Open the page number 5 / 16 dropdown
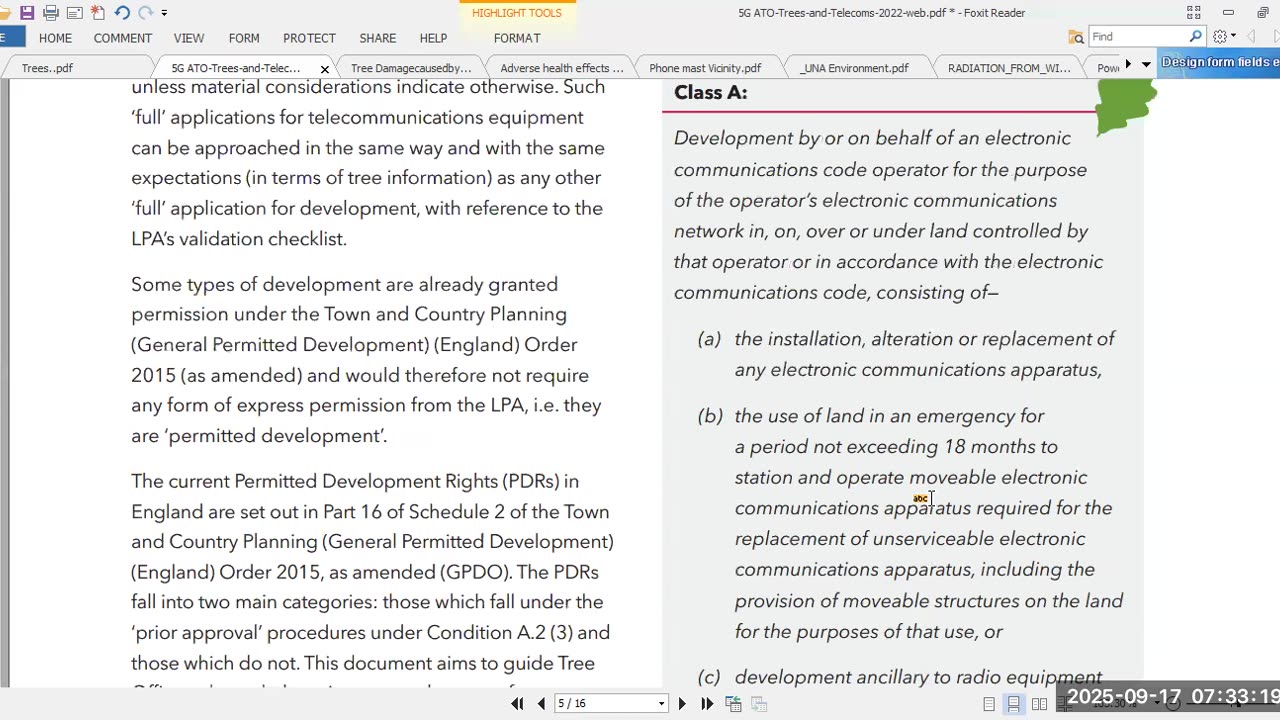The width and height of the screenshot is (1280, 720). tap(661, 704)
